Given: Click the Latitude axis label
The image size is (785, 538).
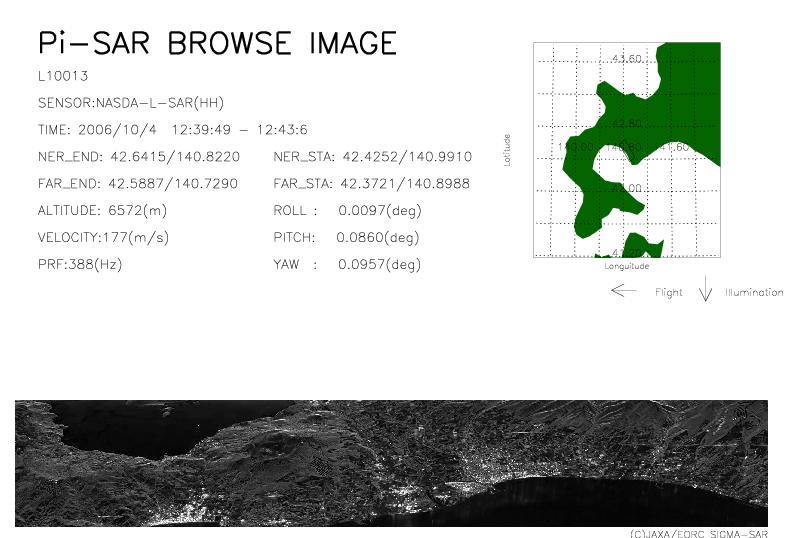Looking at the screenshot, I should pyautogui.click(x=507, y=150).
